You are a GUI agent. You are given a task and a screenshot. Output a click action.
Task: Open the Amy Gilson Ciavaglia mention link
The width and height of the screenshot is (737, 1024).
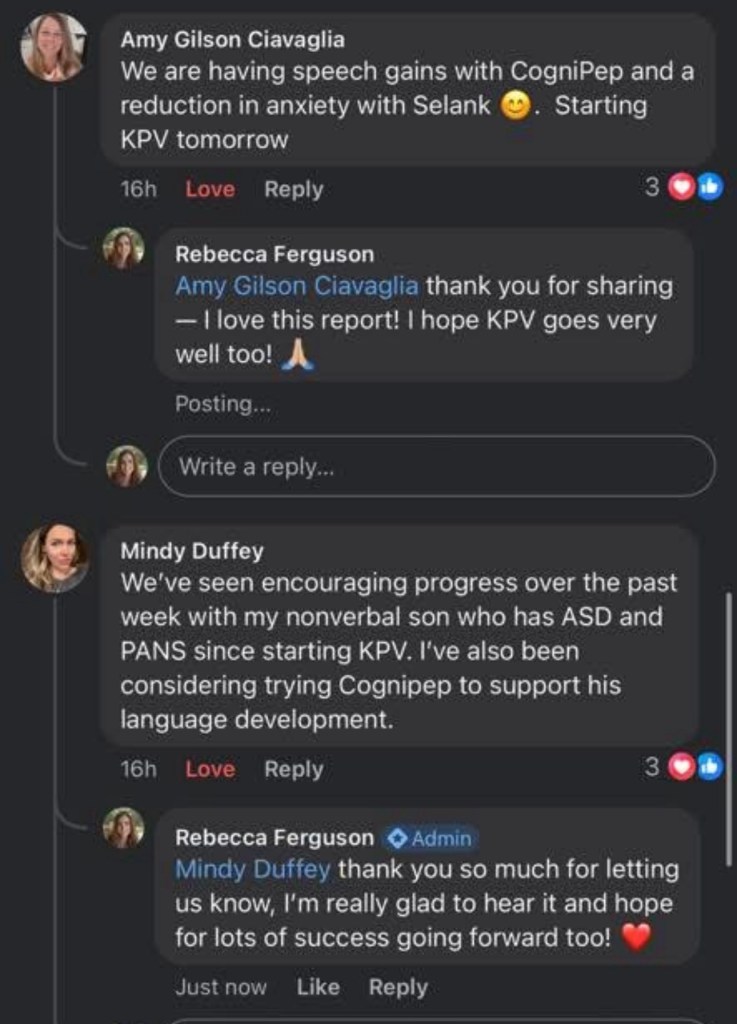(296, 286)
